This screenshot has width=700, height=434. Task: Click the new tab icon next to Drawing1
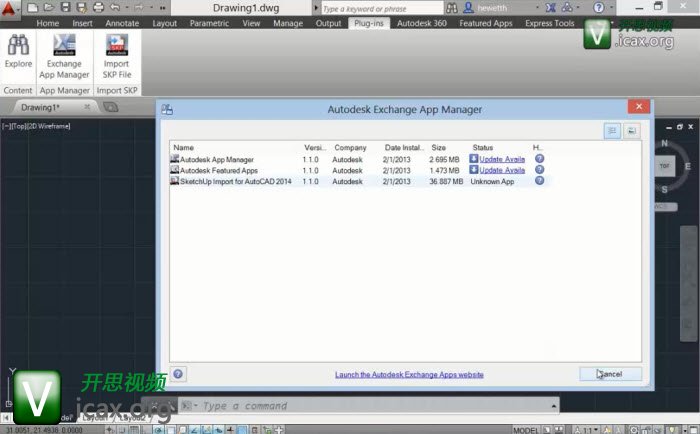click(x=111, y=107)
